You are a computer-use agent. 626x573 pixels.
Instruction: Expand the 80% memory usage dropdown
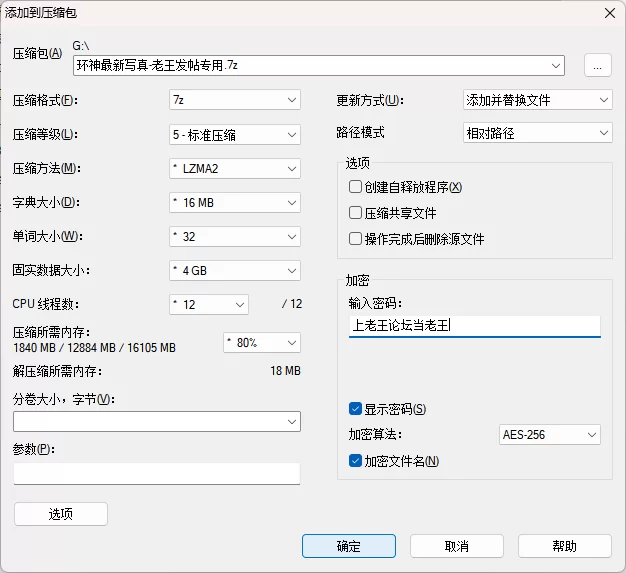point(261,342)
